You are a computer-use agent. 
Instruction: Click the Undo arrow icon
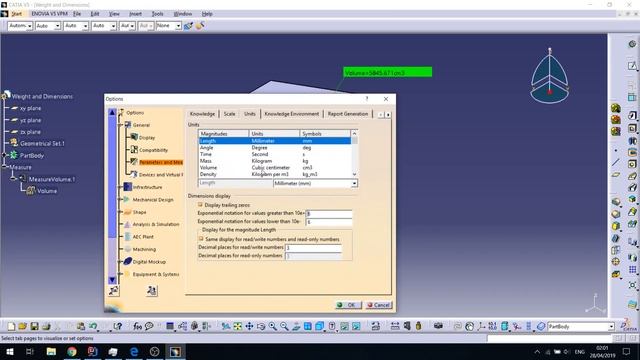93,326
